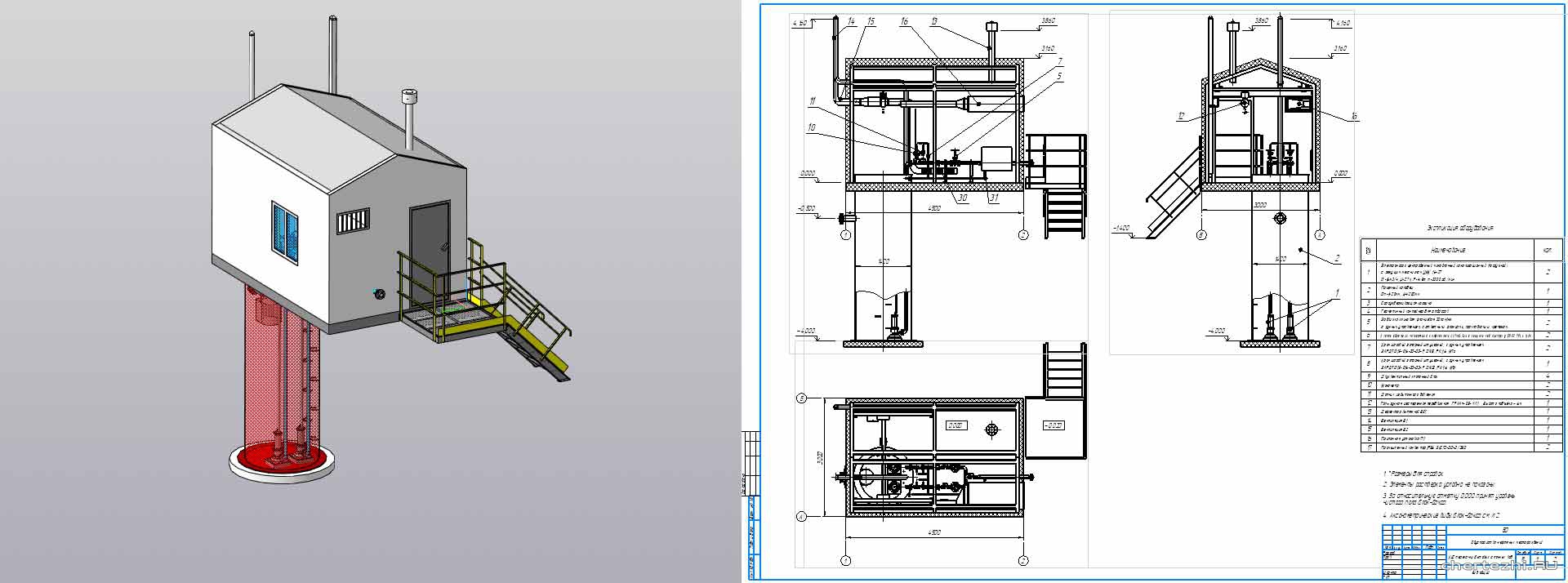This screenshot has width=1568, height=583.
Task: Select the -4.000 elevation mark in side section
Action: pos(1217,332)
